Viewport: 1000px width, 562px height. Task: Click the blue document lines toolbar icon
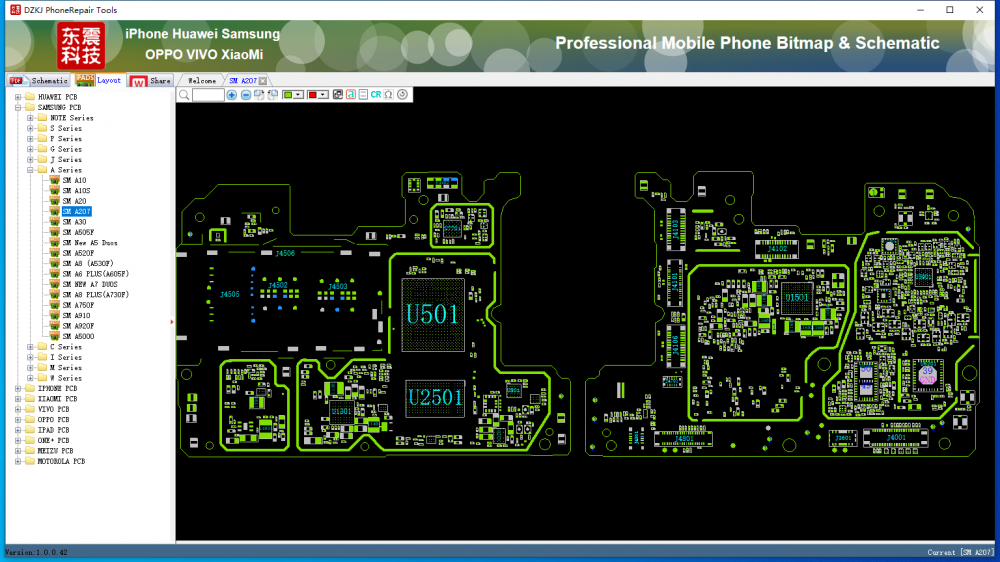(363, 94)
